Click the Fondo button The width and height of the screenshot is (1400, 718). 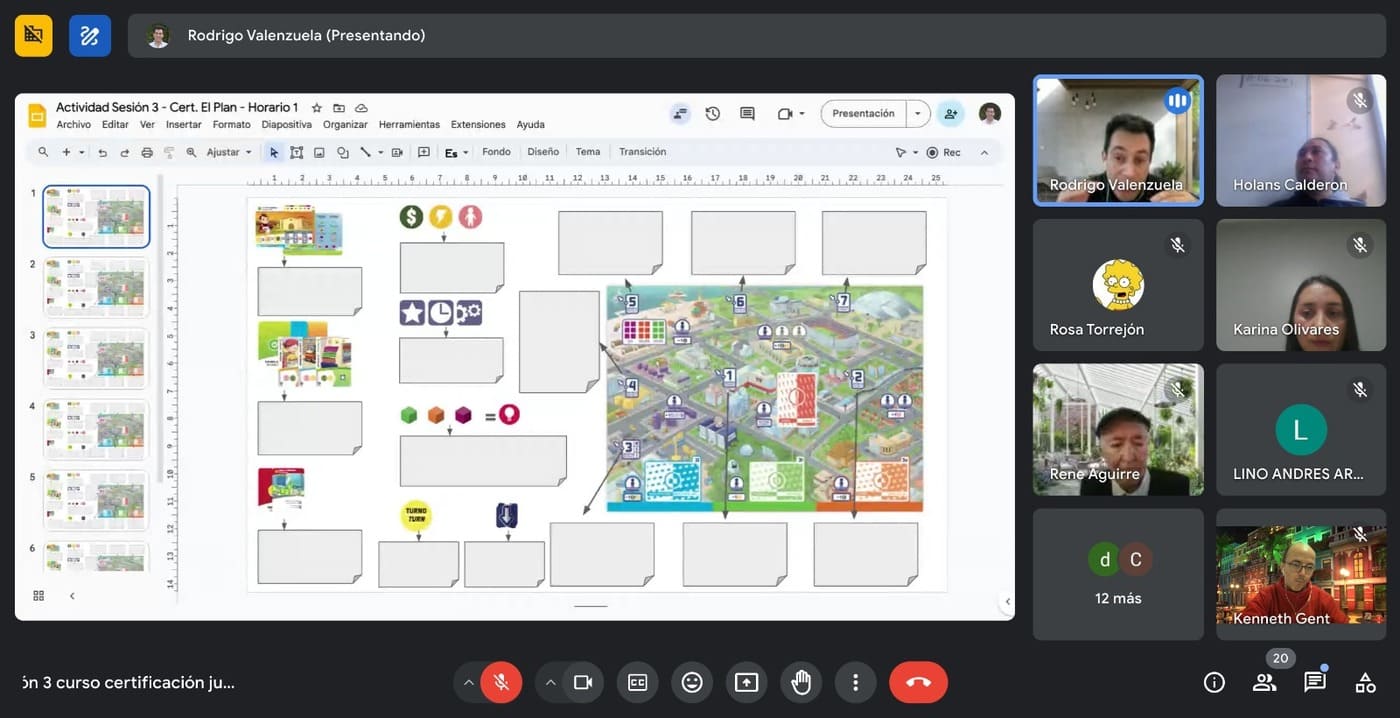[x=496, y=152]
